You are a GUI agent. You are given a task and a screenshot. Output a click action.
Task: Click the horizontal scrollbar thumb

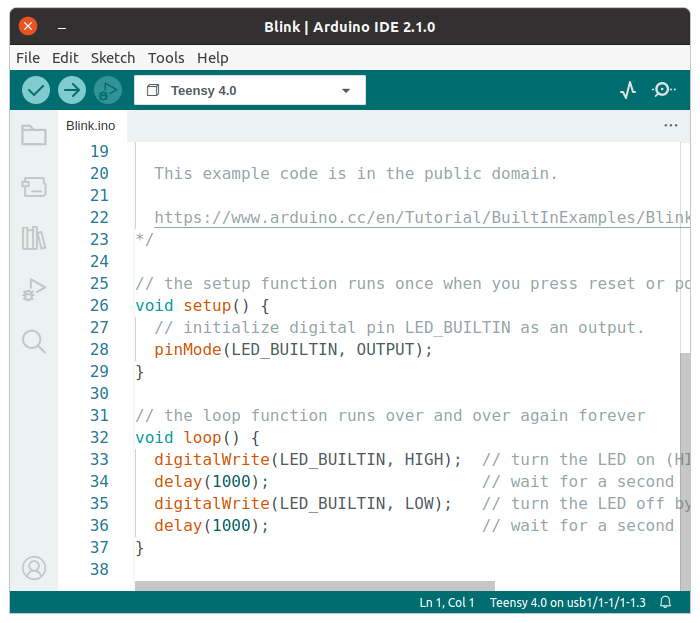pos(315,586)
